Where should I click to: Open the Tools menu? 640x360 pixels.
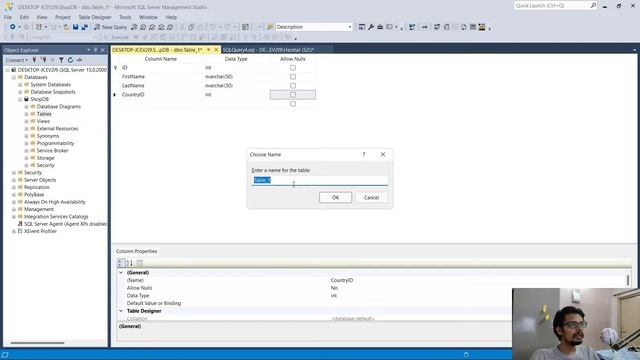125,17
